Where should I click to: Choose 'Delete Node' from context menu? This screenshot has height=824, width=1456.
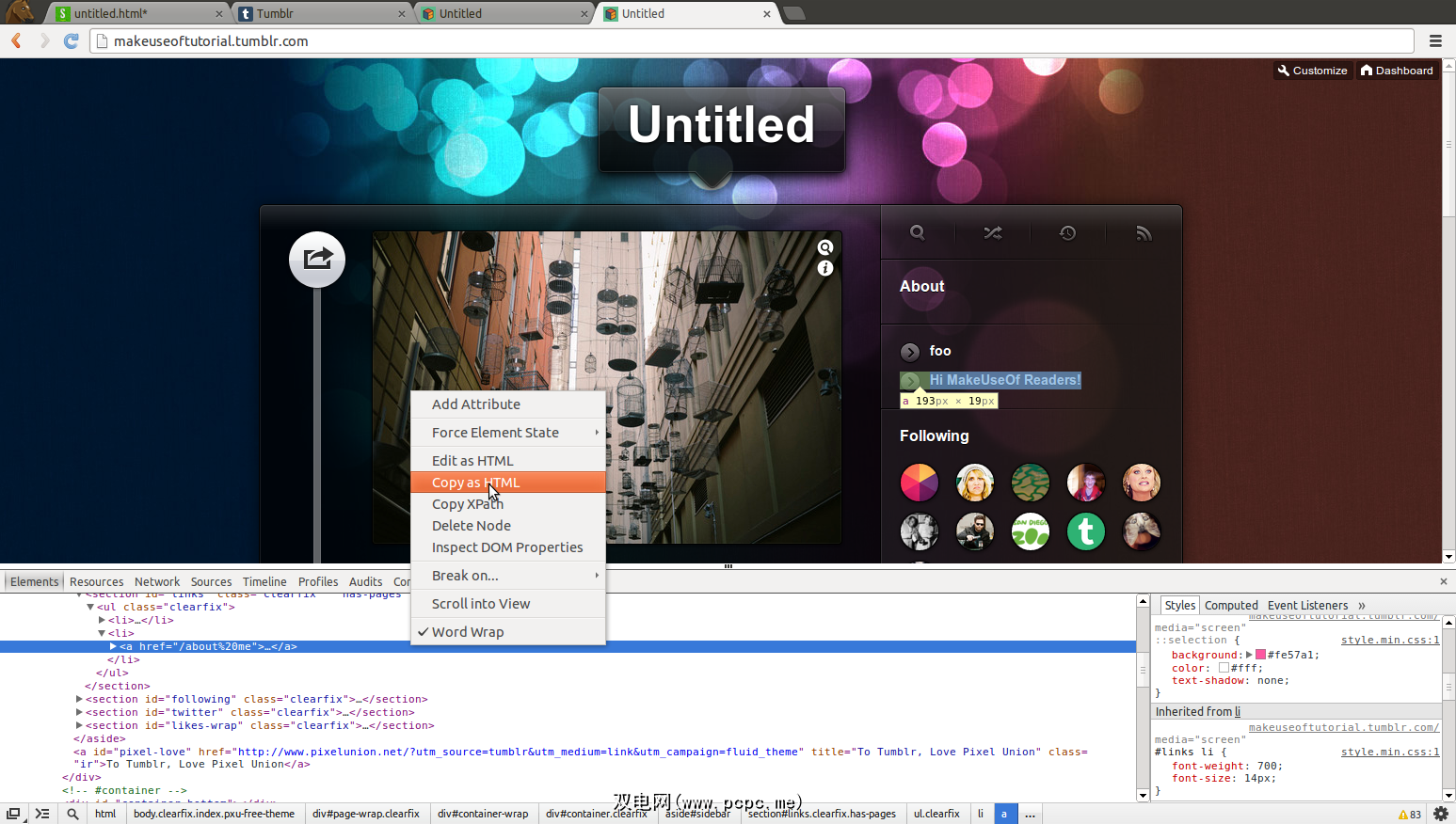(508, 526)
